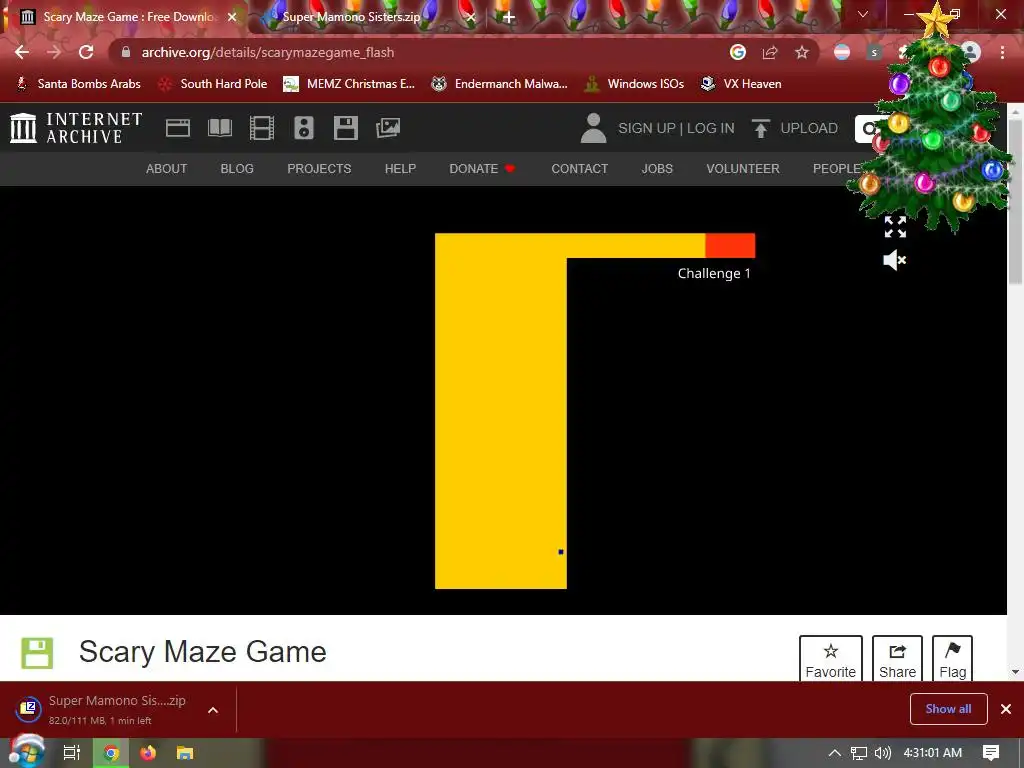The width and height of the screenshot is (1024, 768).
Task: Open download options chevron for zip
Action: point(213,710)
